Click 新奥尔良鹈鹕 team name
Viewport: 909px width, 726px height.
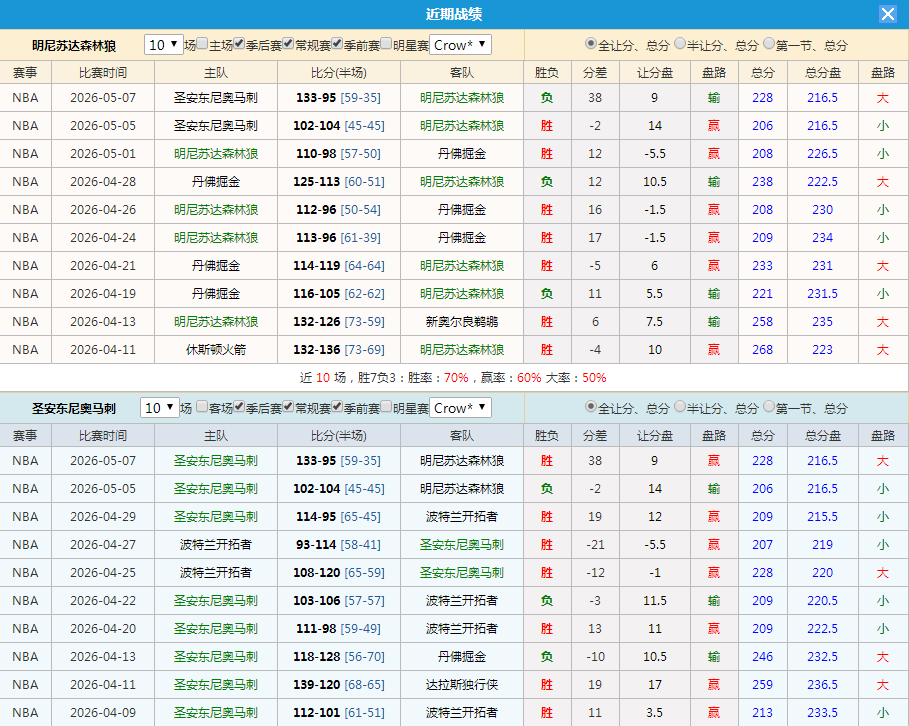(461, 322)
